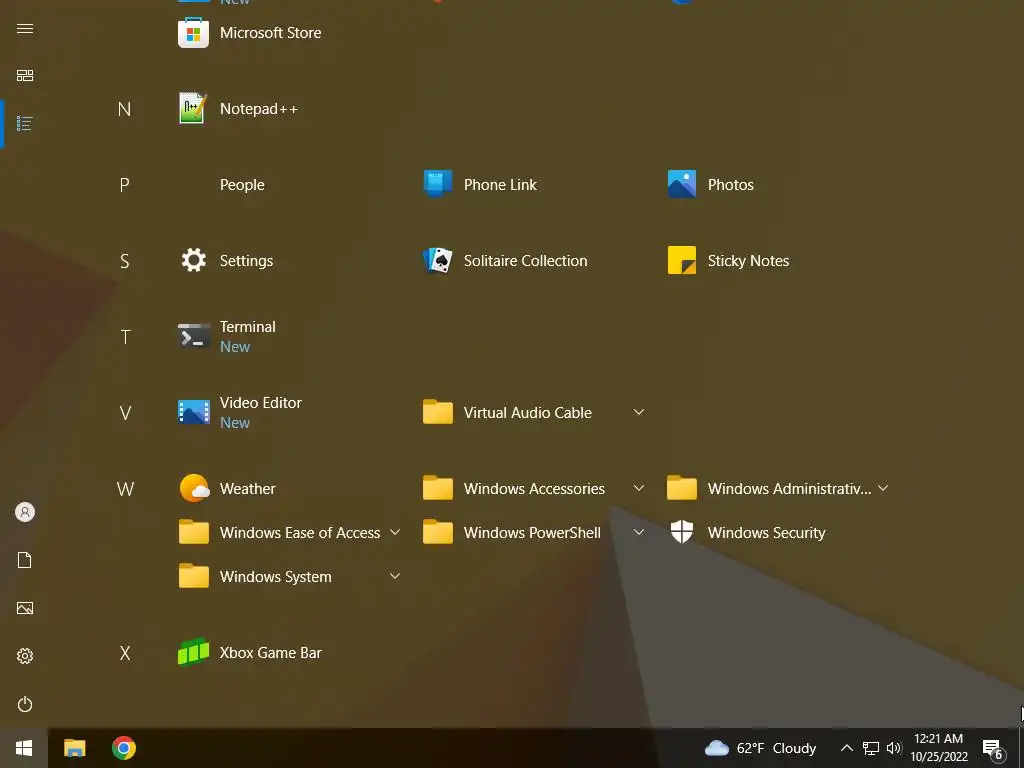Open the network status icon
Screen dimensions: 1024x768
pos(871,748)
